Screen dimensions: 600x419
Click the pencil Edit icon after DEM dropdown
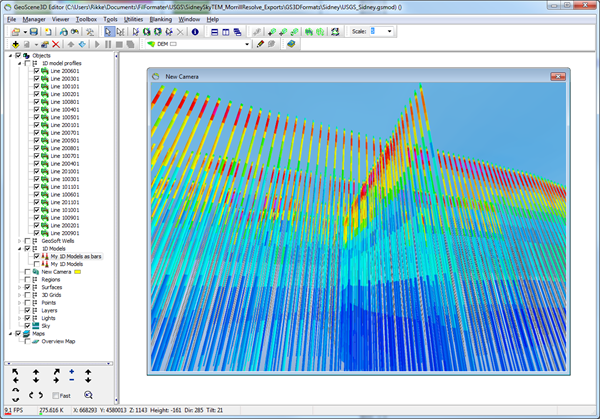coord(260,44)
